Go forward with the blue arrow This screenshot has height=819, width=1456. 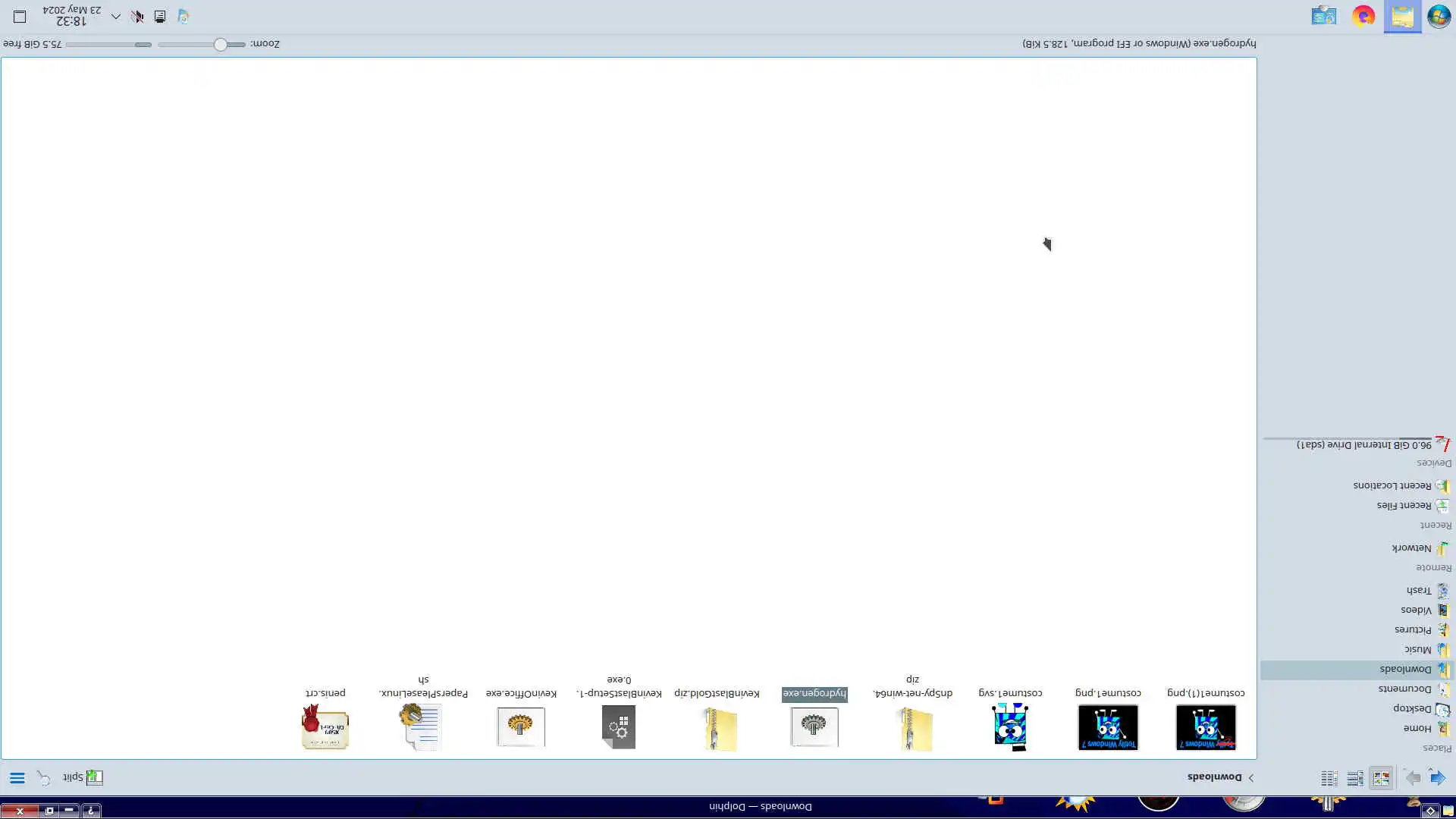tap(1437, 778)
